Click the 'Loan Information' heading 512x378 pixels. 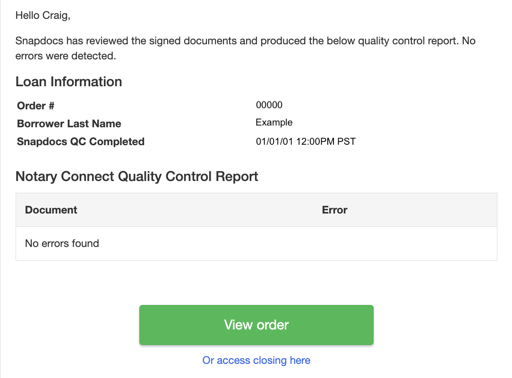[x=69, y=82]
